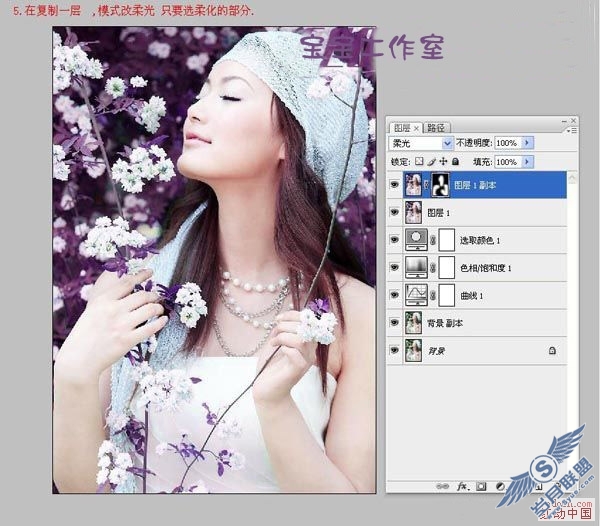The image size is (600, 526).
Task: Toggle visibility of 曲线 1 layer
Action: 394,295
